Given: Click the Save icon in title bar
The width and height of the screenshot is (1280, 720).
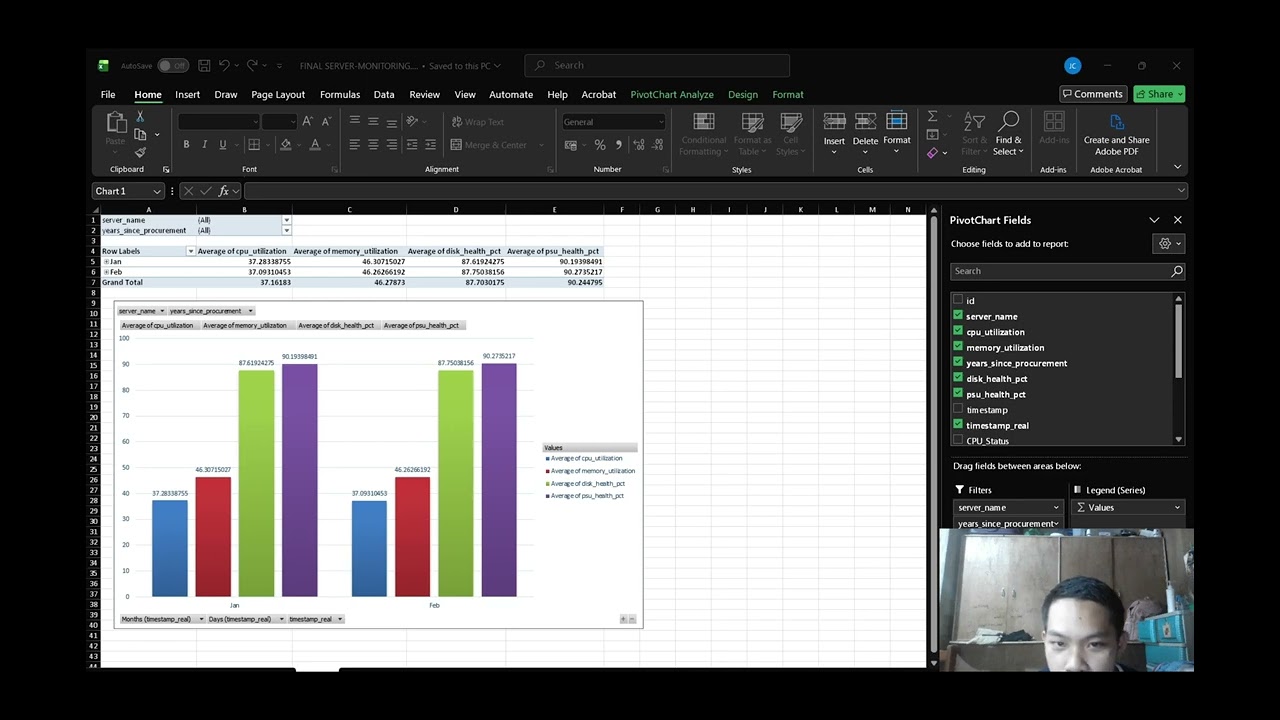Looking at the screenshot, I should (204, 66).
